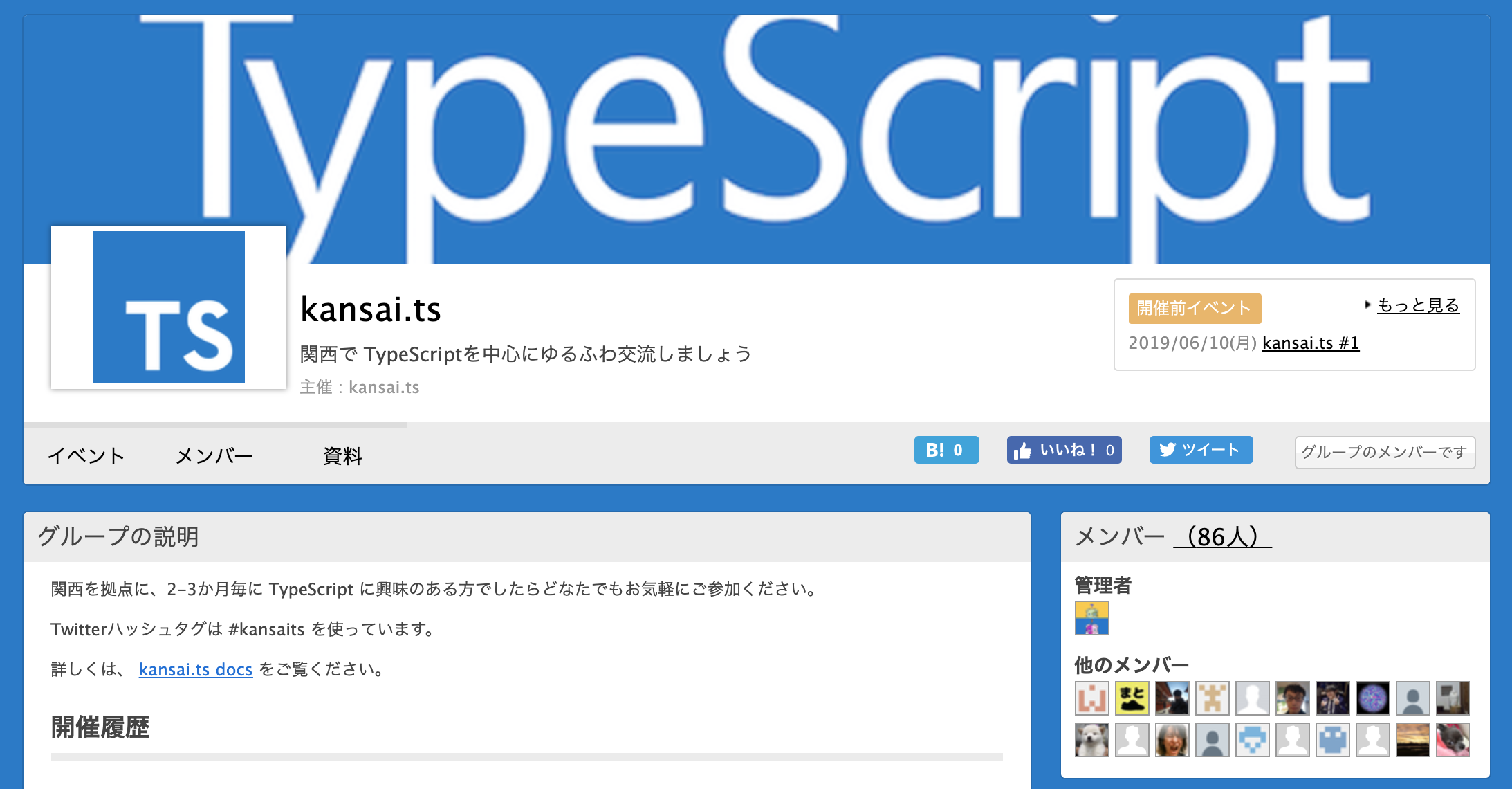Image resolution: width=1512 pixels, height=789 pixels.
Task: Open the white fluffy dog avatar
Action: [x=1091, y=740]
